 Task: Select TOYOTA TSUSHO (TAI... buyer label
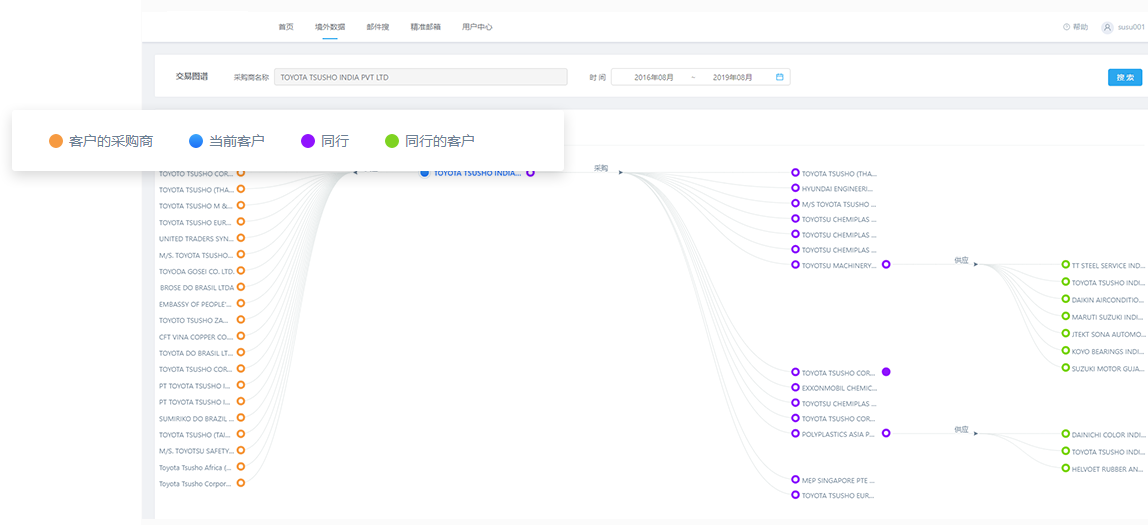point(196,434)
